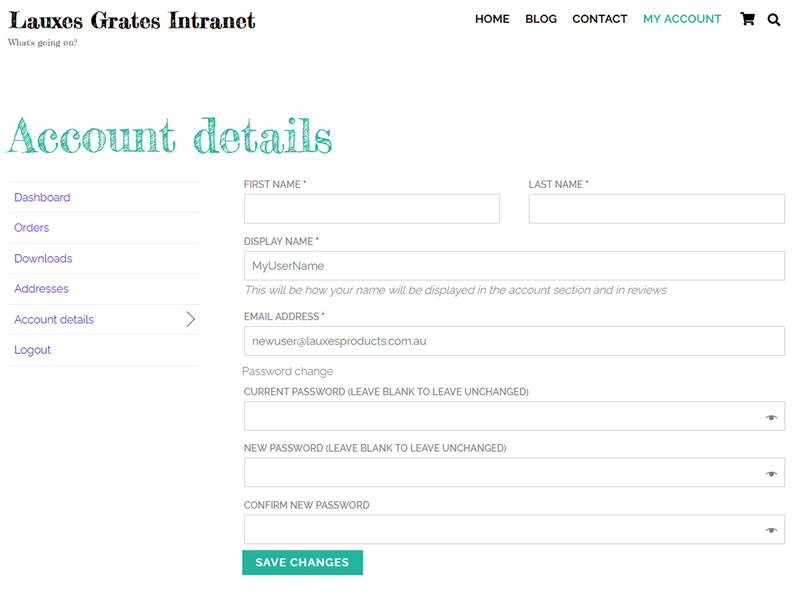Click the Lauxes Grates Intranet site title
This screenshot has width=800, height=610.
point(132,20)
